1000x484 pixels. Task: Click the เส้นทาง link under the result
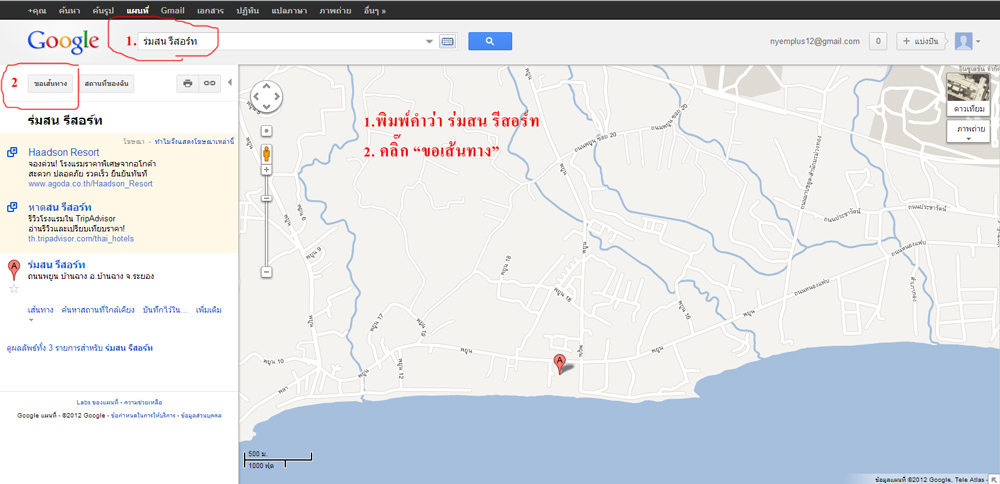pos(41,311)
